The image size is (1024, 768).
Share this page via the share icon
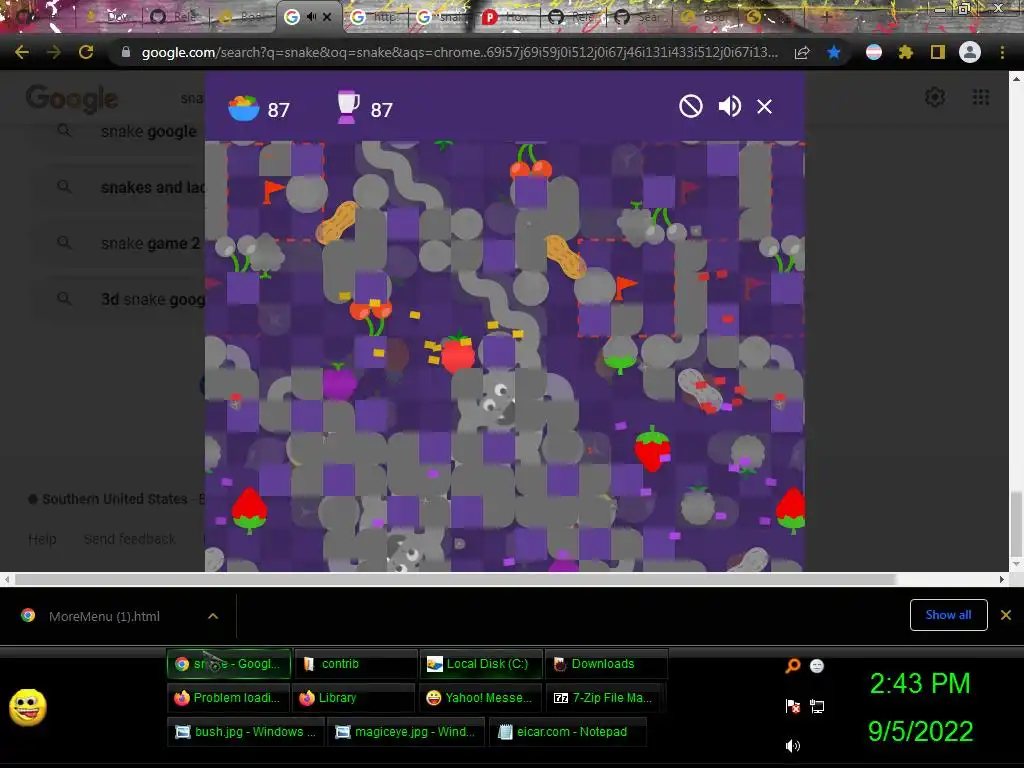[x=802, y=52]
